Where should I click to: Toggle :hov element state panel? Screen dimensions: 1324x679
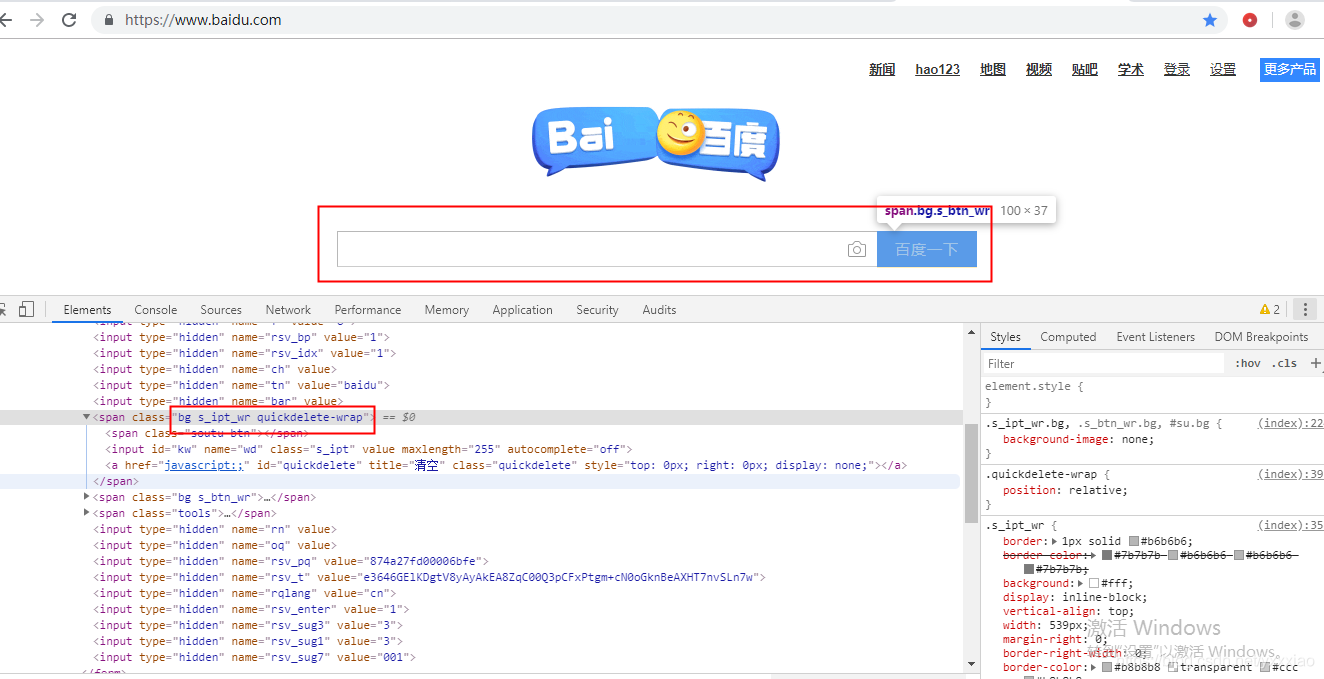[x=1247, y=364]
